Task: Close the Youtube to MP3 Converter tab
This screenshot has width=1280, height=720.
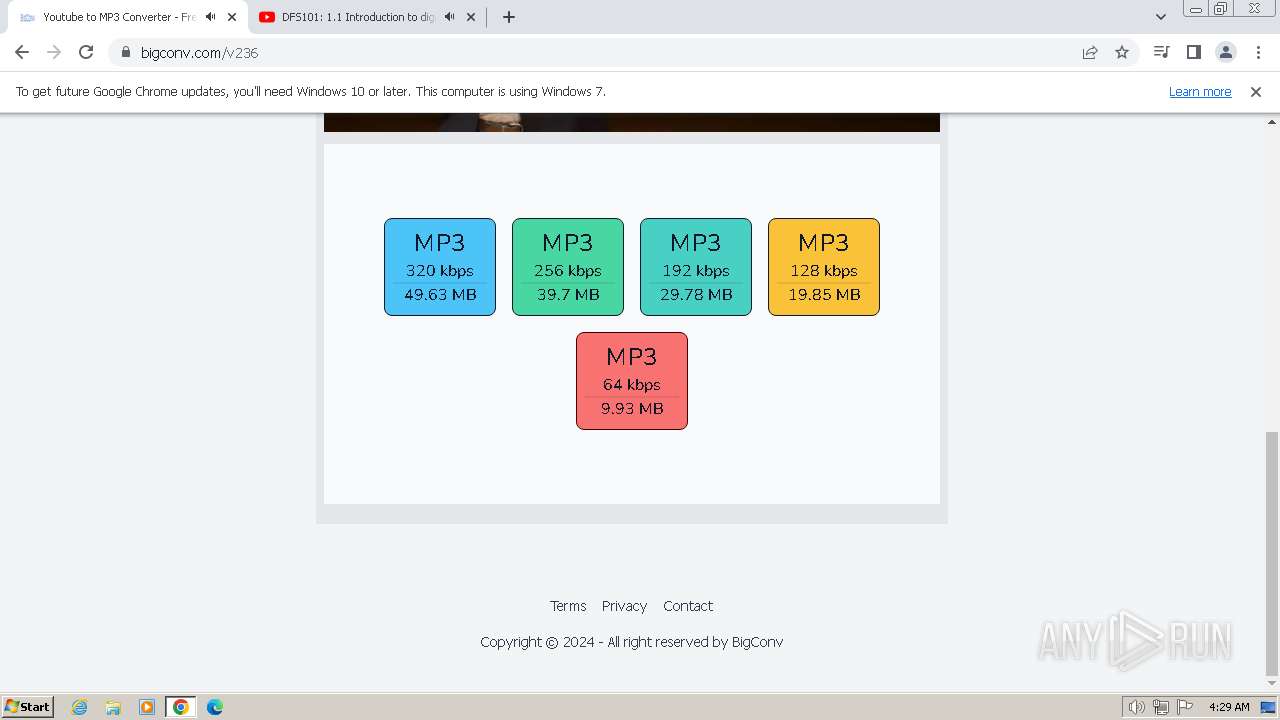Action: tap(232, 17)
